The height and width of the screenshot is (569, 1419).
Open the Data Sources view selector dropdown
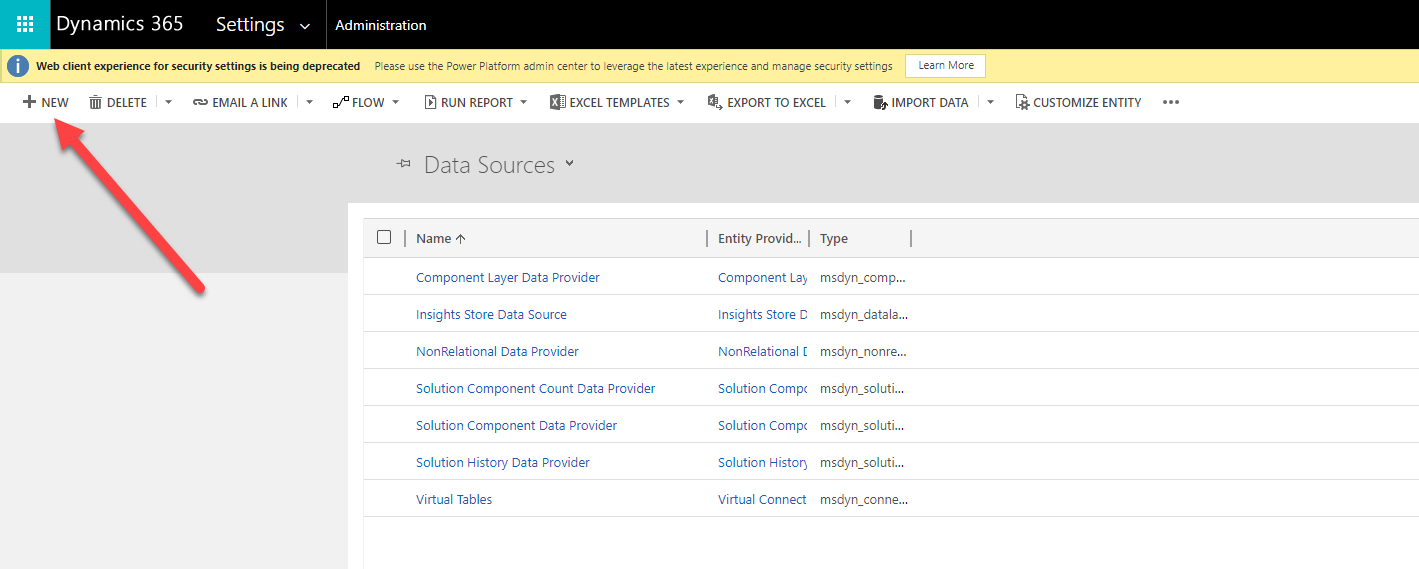coord(570,163)
